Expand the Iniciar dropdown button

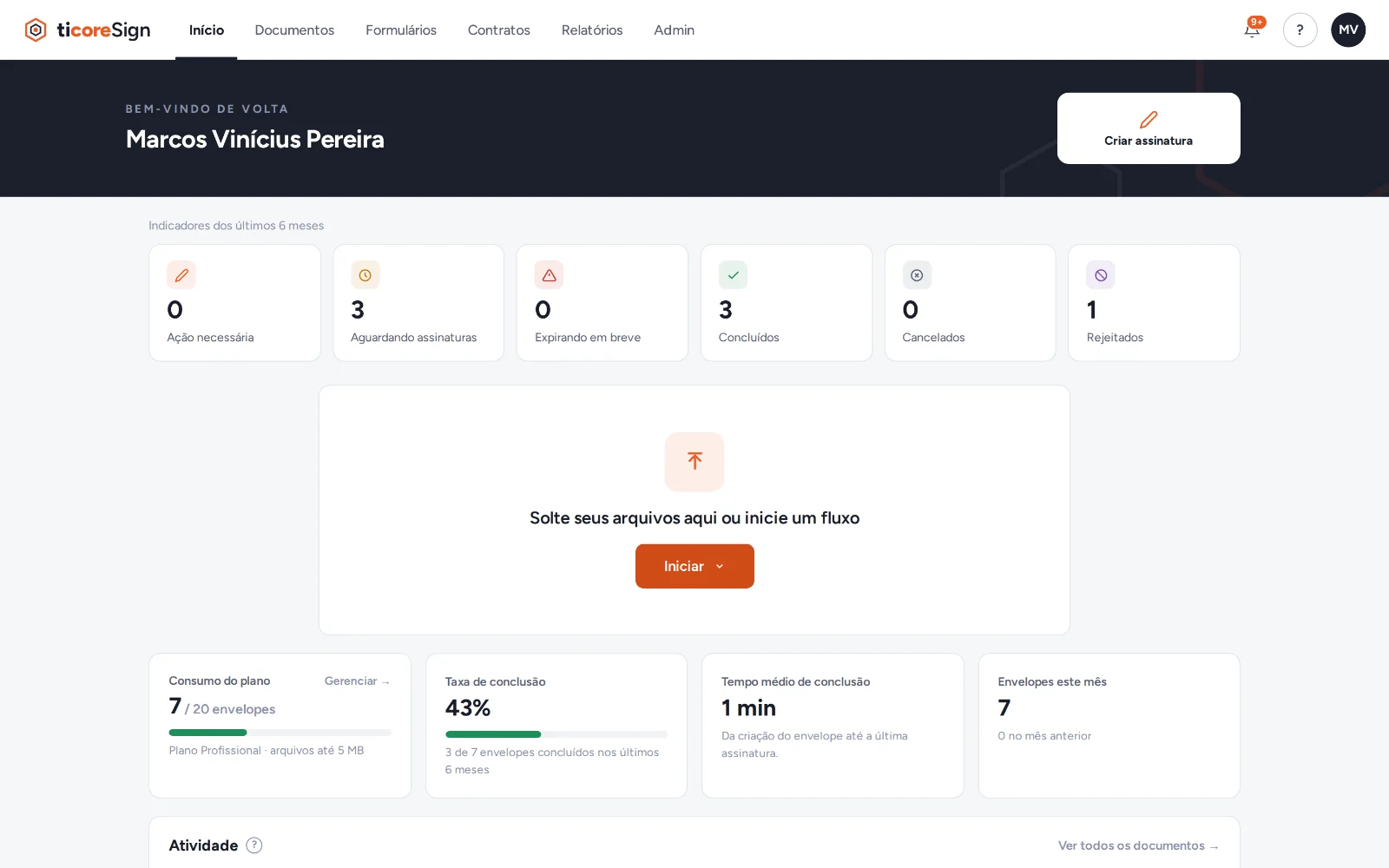694,566
